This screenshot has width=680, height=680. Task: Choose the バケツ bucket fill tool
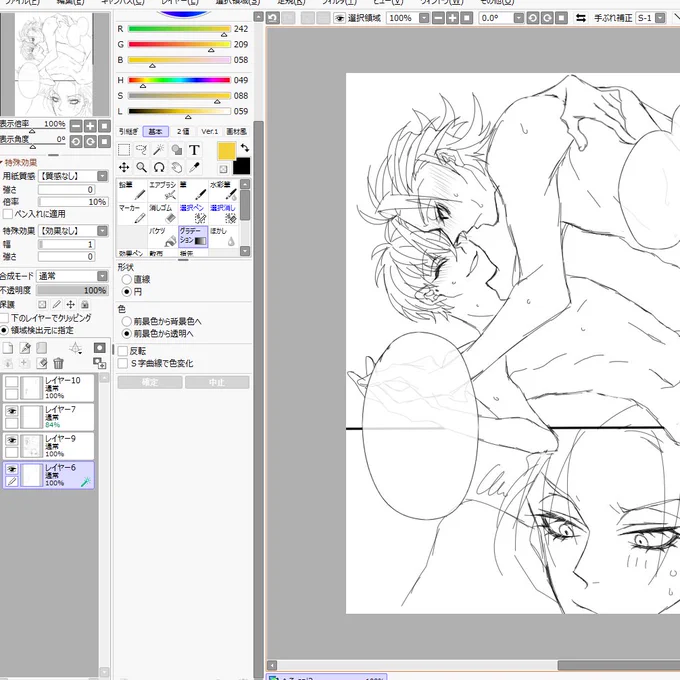[162, 237]
